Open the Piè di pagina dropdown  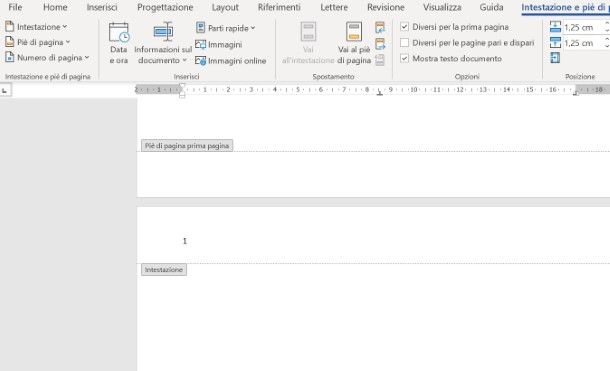[x=38, y=42]
